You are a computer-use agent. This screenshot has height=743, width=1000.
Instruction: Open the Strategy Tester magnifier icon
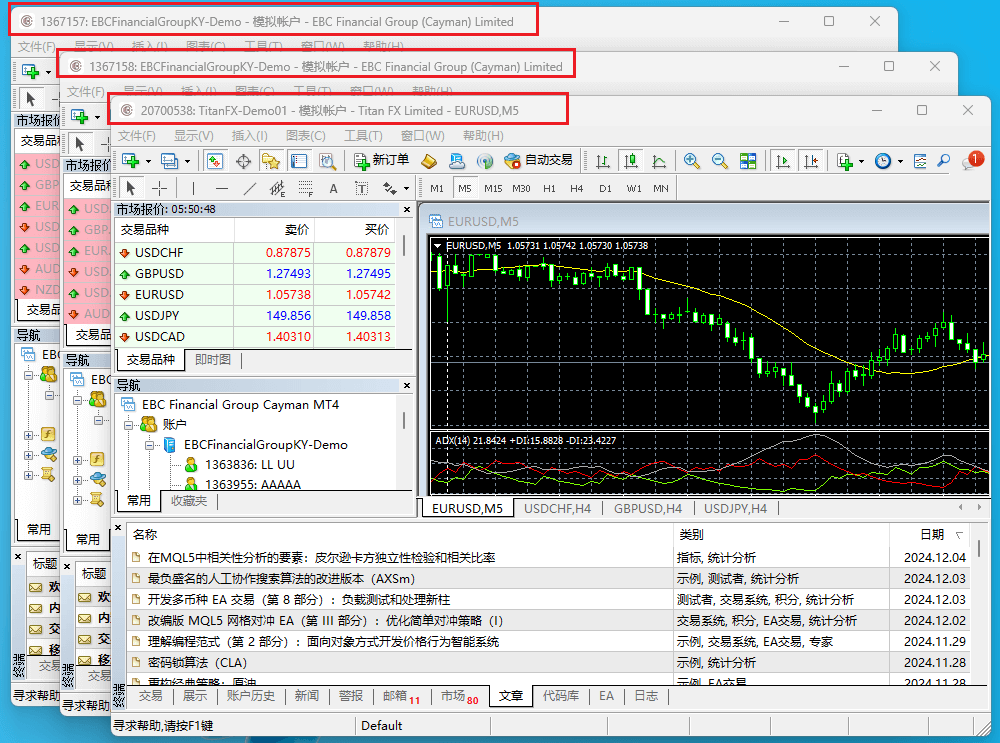pyautogui.click(x=327, y=161)
